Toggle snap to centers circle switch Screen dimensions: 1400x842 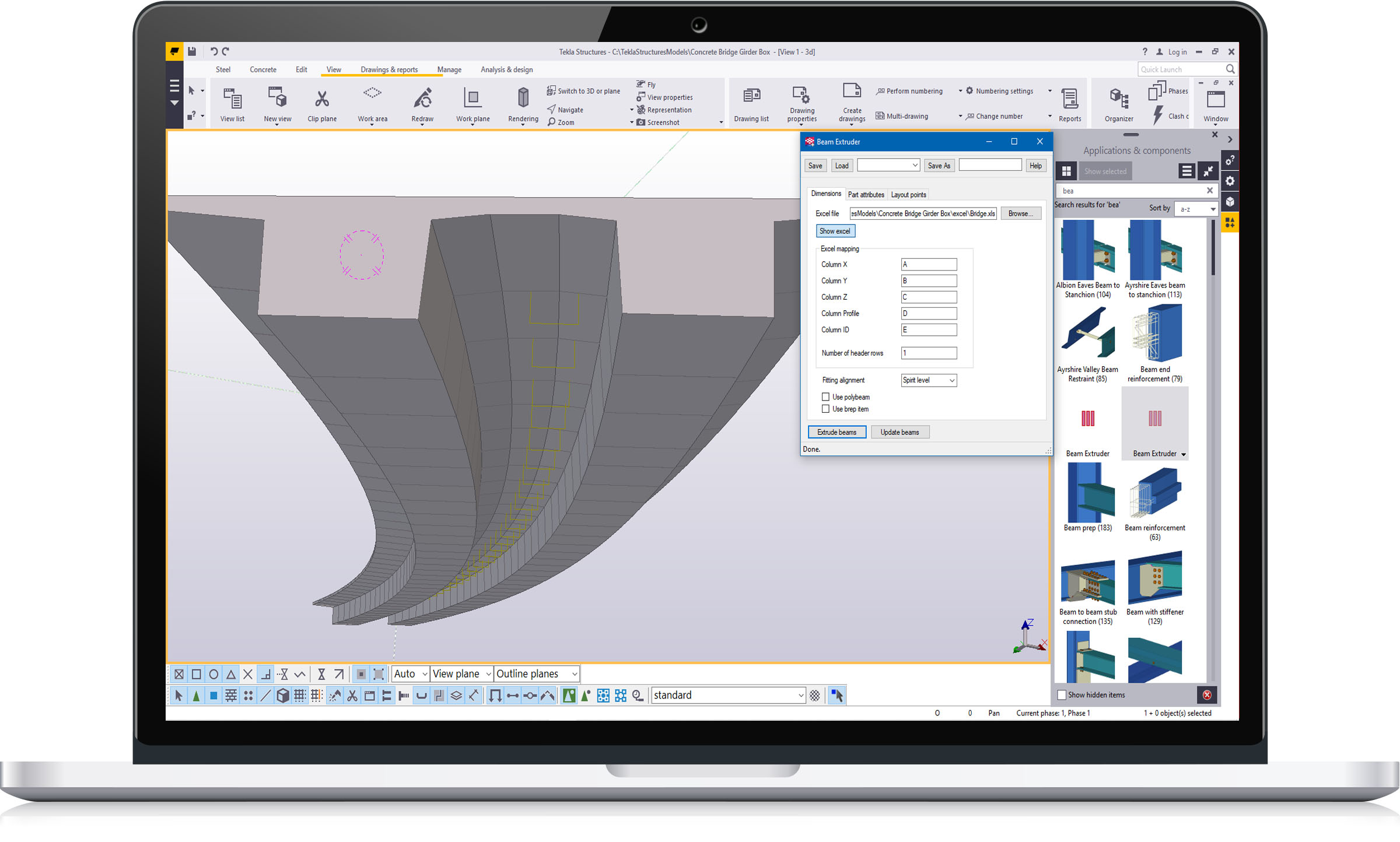click(x=213, y=674)
